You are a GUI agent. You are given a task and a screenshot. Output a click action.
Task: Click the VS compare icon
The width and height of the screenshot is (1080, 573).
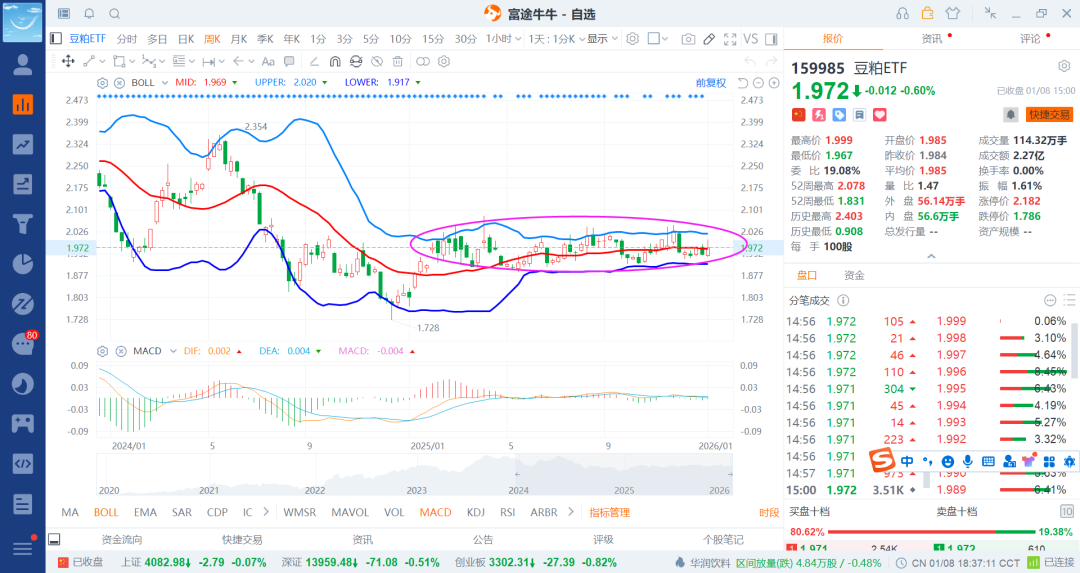click(x=751, y=39)
